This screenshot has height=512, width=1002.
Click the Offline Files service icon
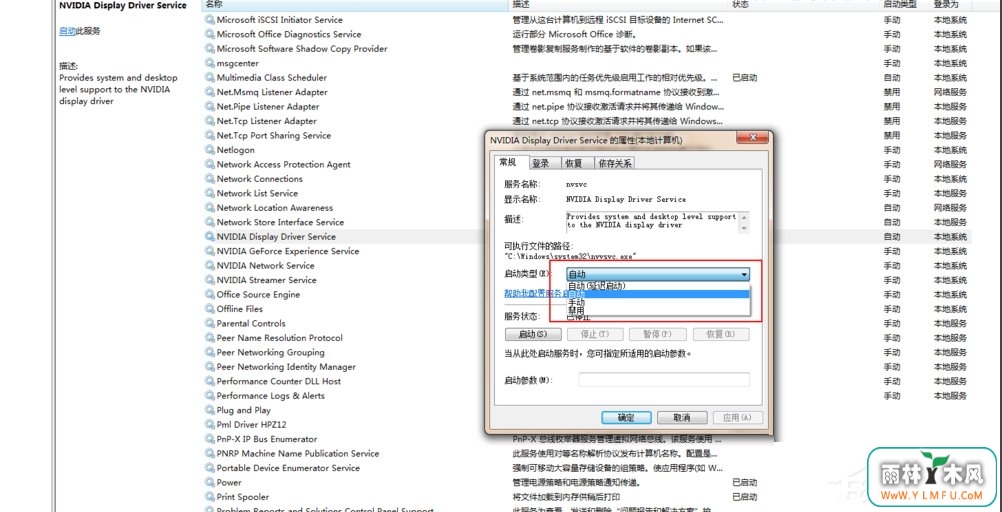[x=210, y=309]
